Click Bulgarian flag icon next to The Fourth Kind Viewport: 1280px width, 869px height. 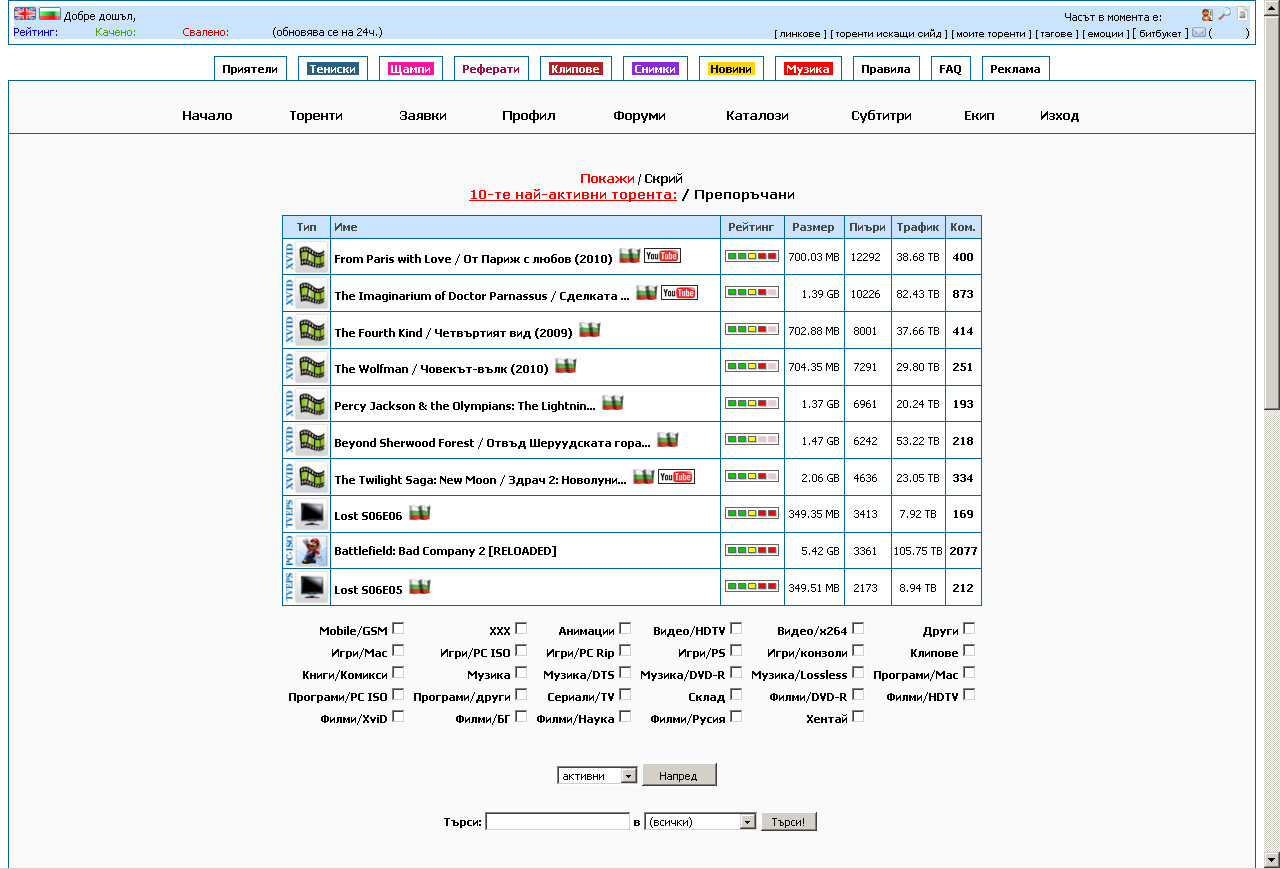click(x=589, y=330)
